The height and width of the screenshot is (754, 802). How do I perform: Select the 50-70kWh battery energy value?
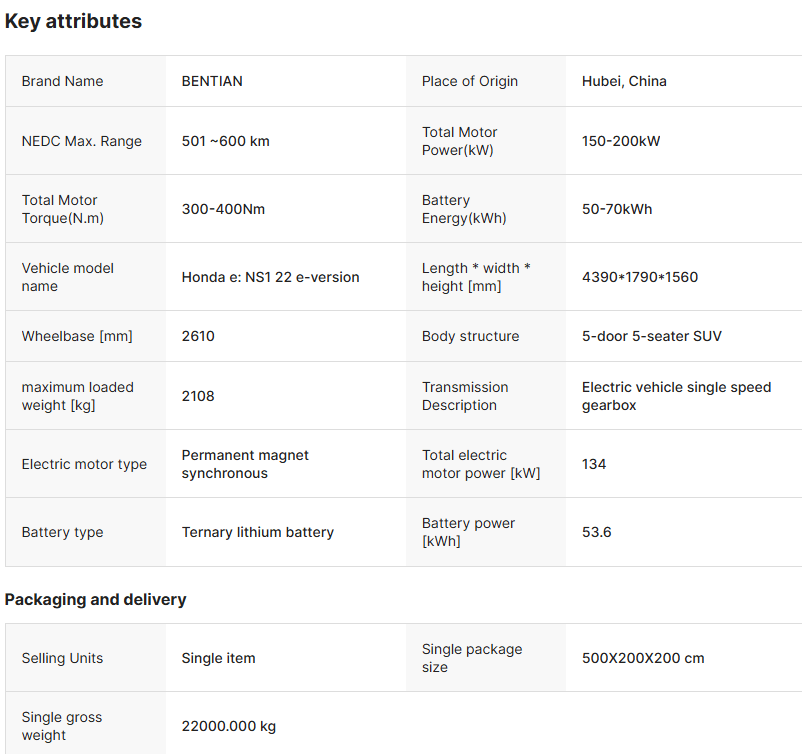click(617, 209)
